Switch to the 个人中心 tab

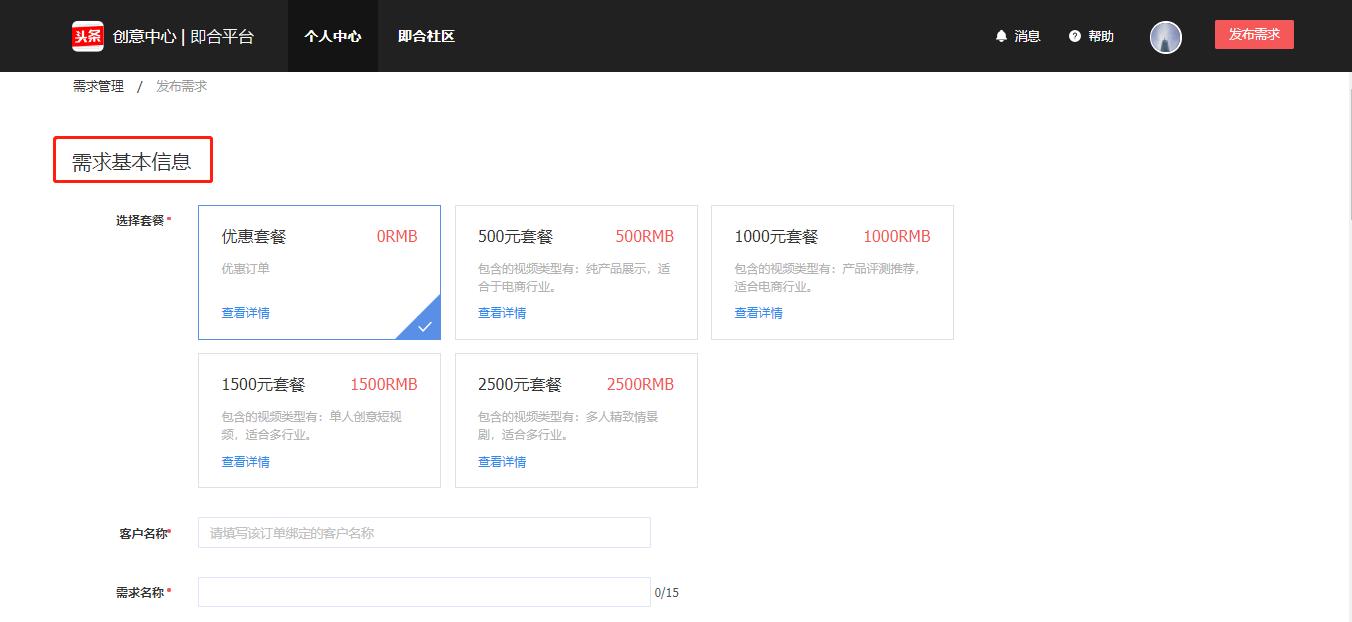pyautogui.click(x=332, y=36)
